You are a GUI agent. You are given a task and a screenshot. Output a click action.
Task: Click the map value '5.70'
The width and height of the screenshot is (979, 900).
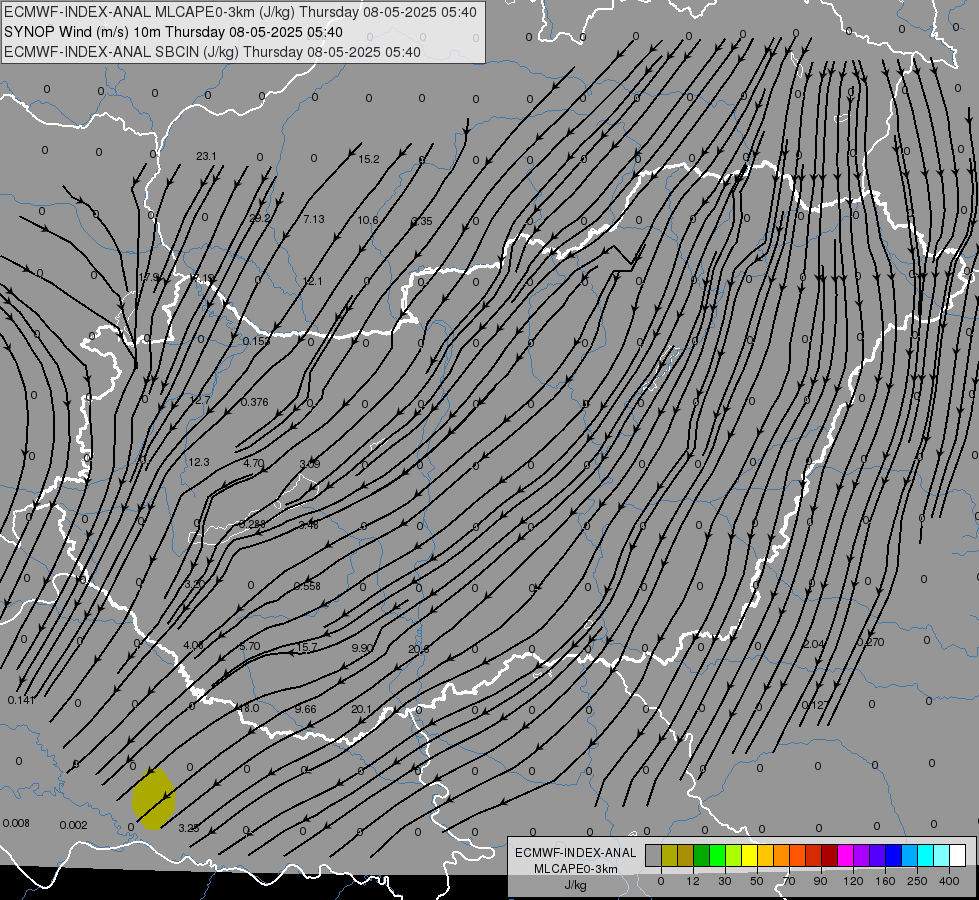250,646
